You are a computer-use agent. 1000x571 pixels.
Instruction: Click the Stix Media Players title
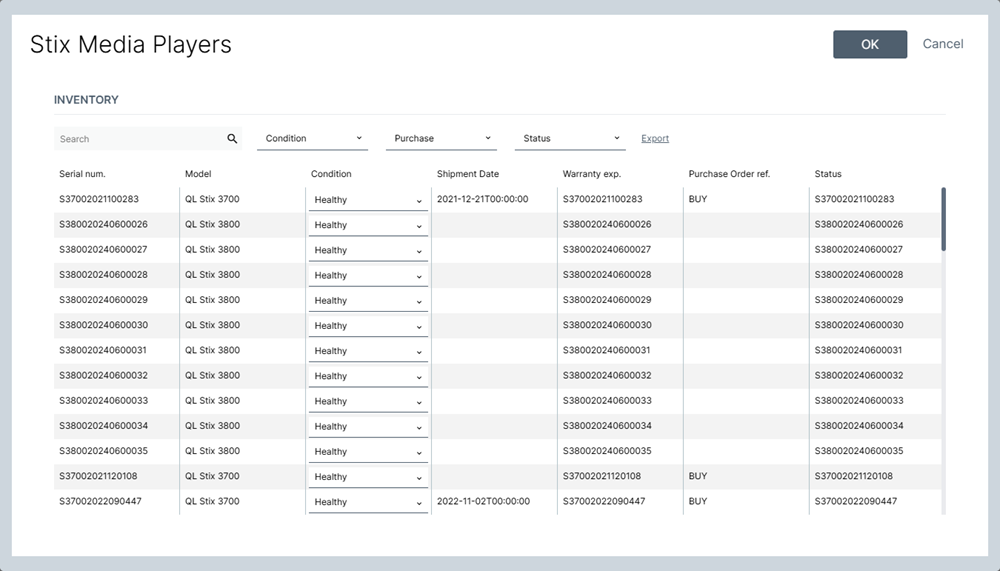(131, 44)
